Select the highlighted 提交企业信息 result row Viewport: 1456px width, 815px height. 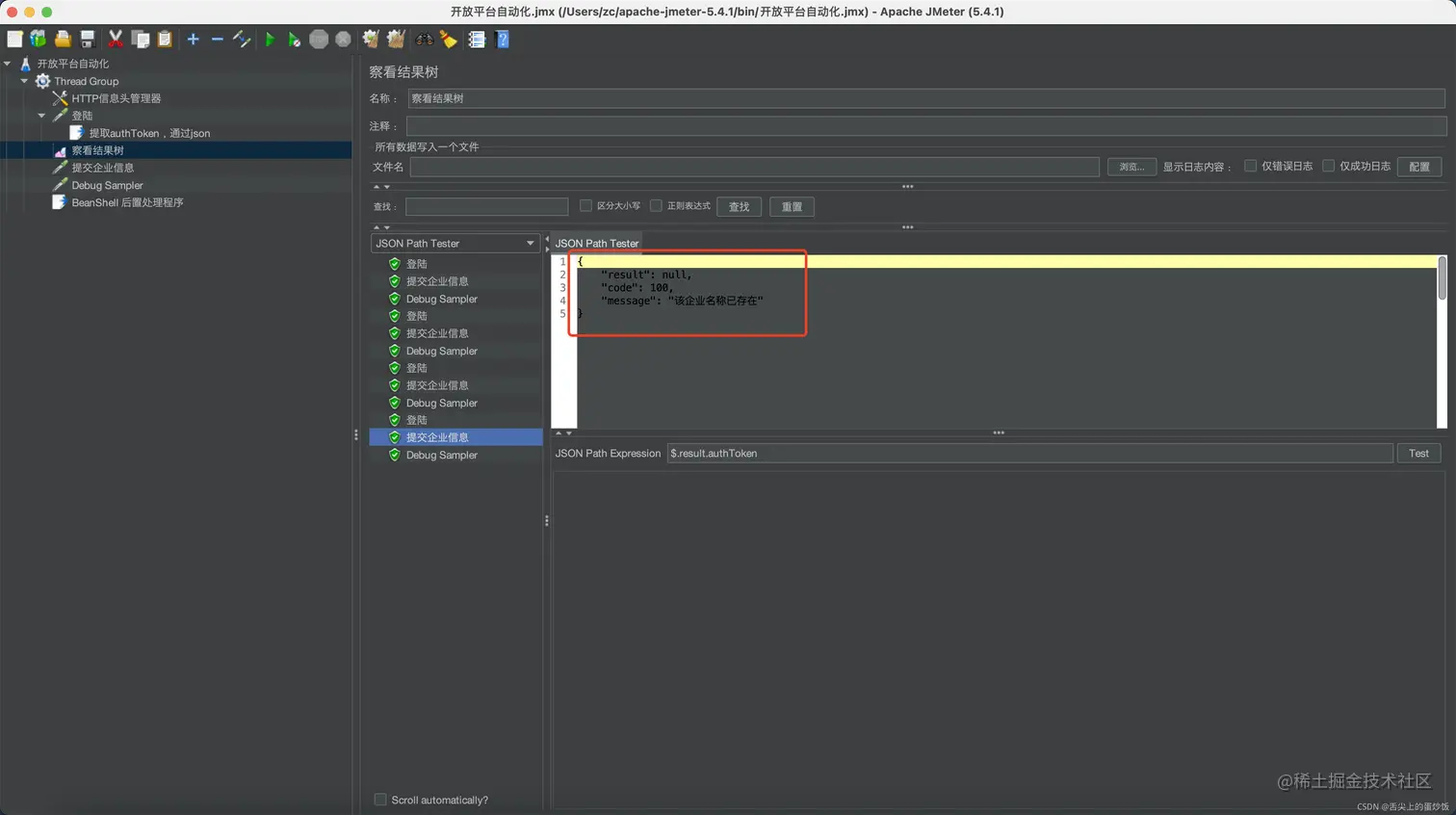455,437
